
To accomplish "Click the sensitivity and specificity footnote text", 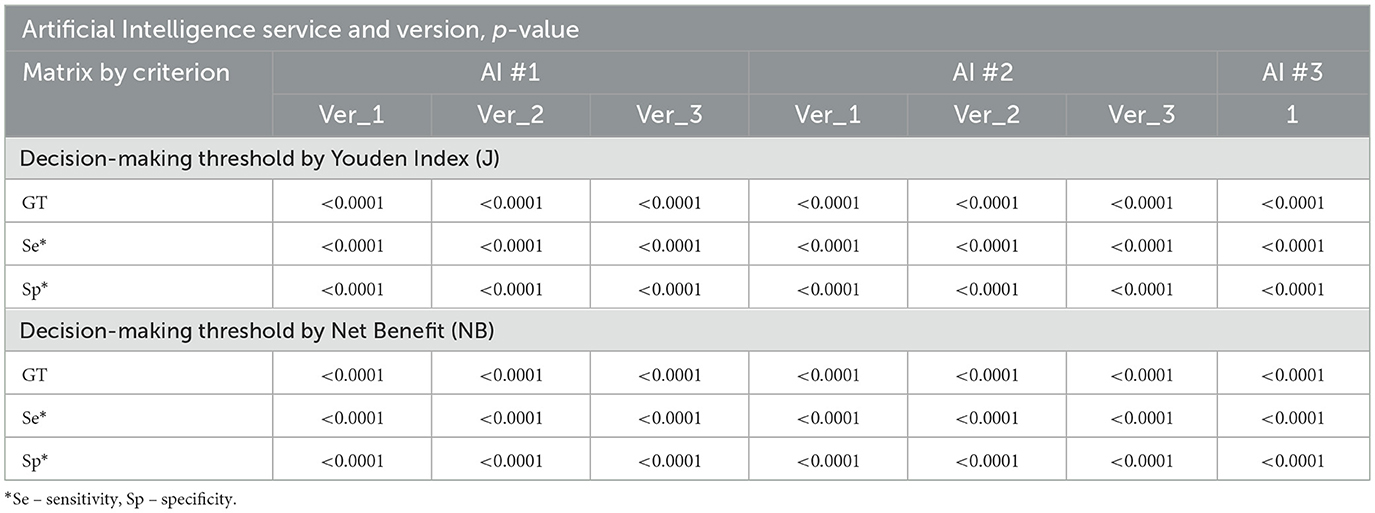I will 121,500.
